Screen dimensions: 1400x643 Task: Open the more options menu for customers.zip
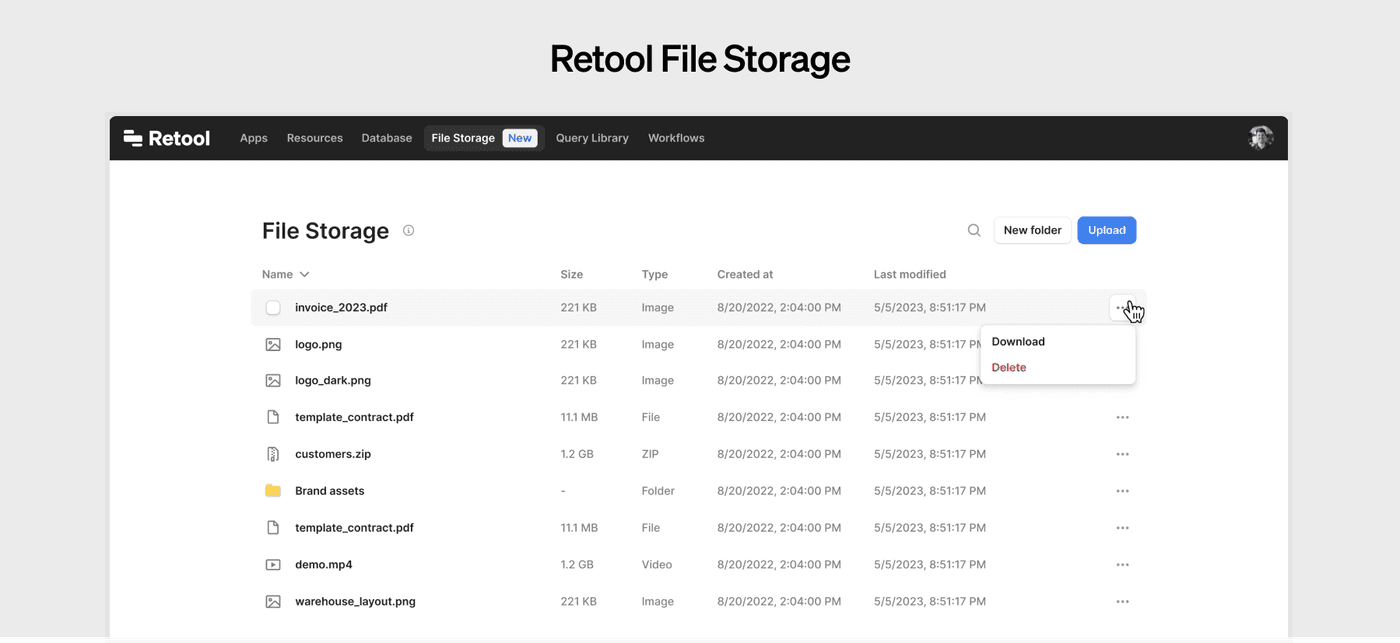tap(1122, 454)
